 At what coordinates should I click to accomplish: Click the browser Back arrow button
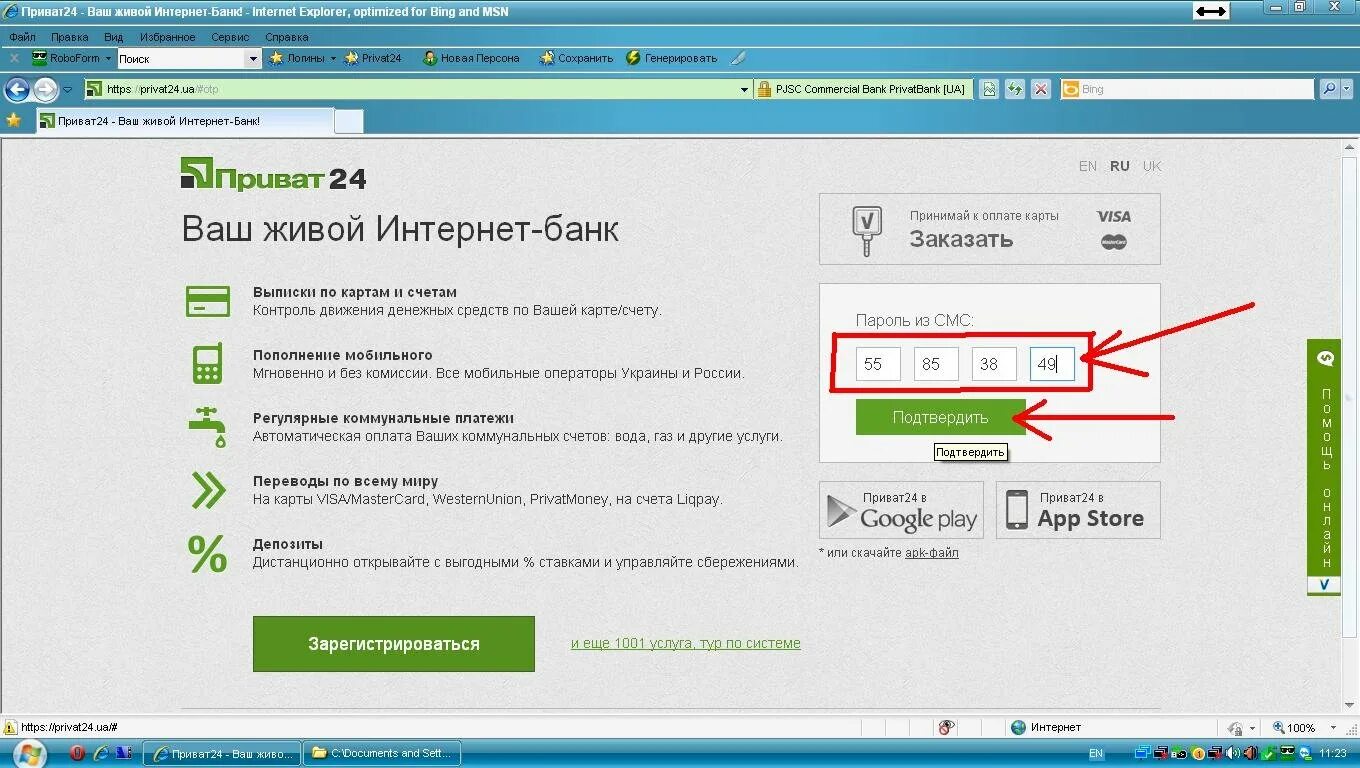(x=17, y=89)
